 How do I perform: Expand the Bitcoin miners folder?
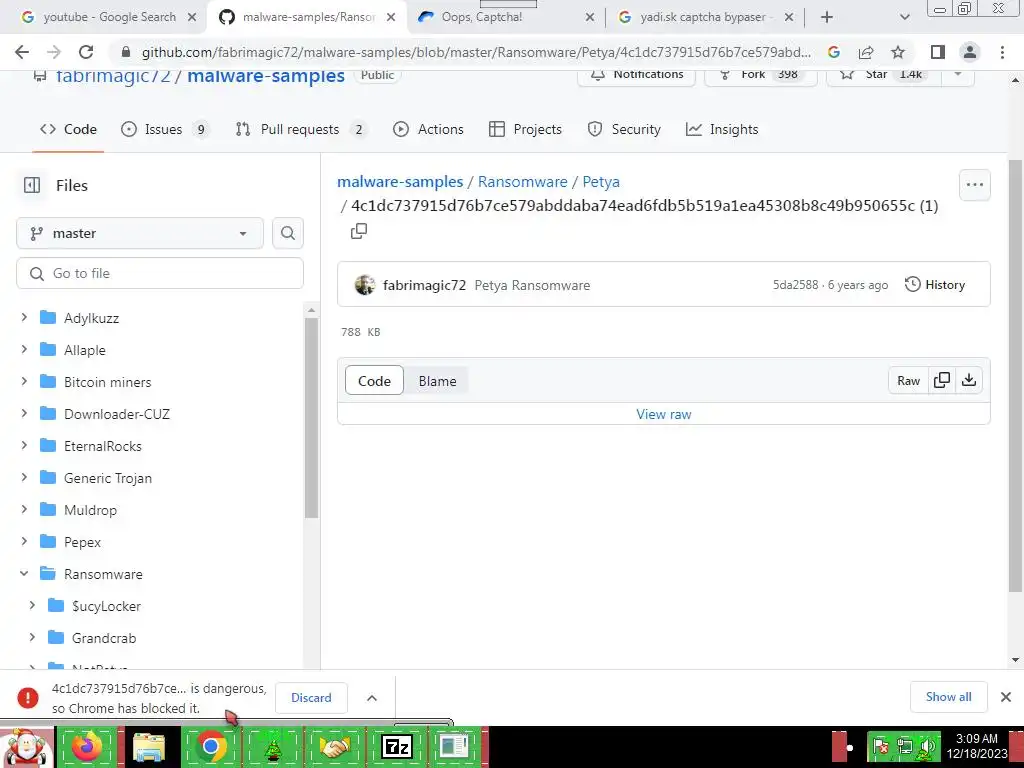point(24,382)
